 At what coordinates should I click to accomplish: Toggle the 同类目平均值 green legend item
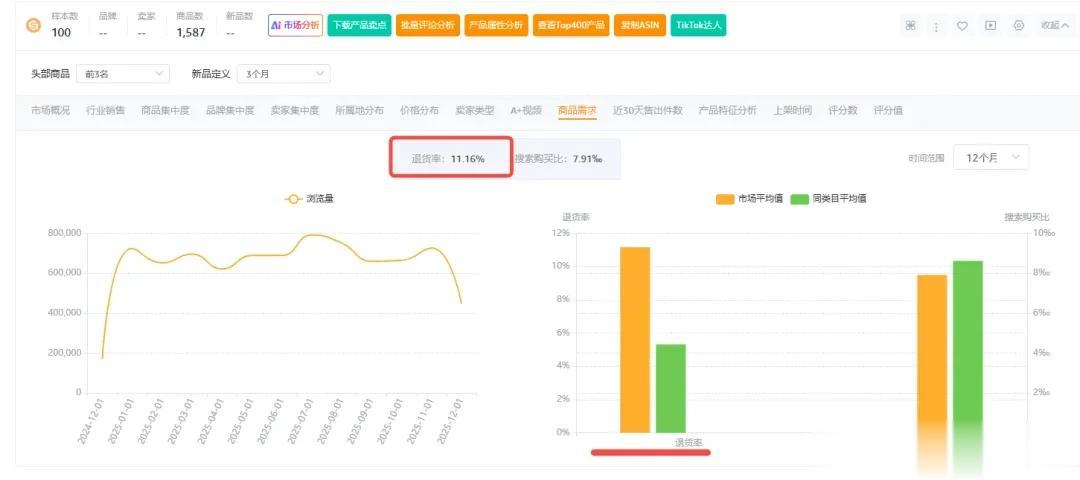click(828, 198)
